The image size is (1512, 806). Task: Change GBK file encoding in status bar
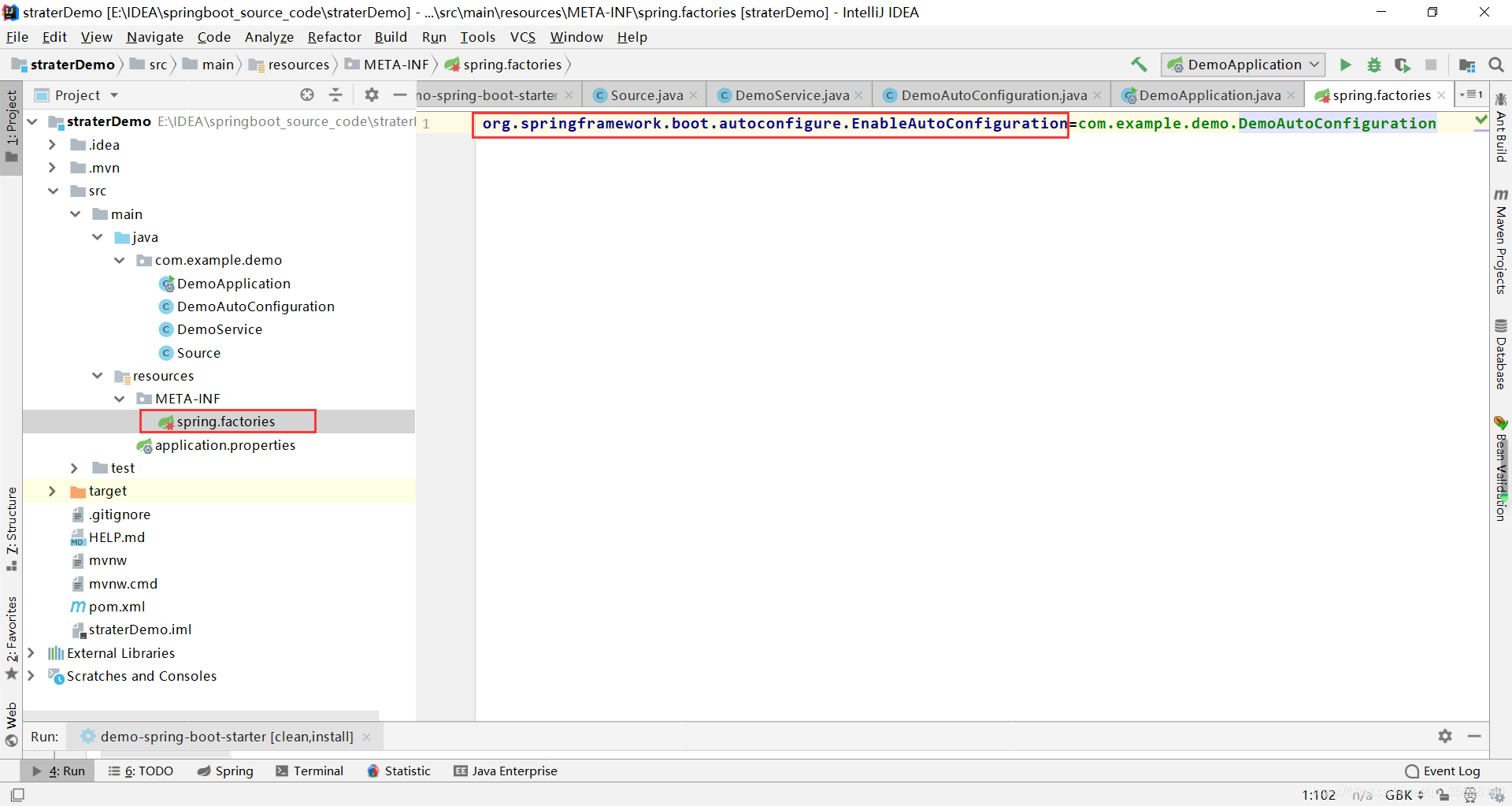pyautogui.click(x=1404, y=794)
